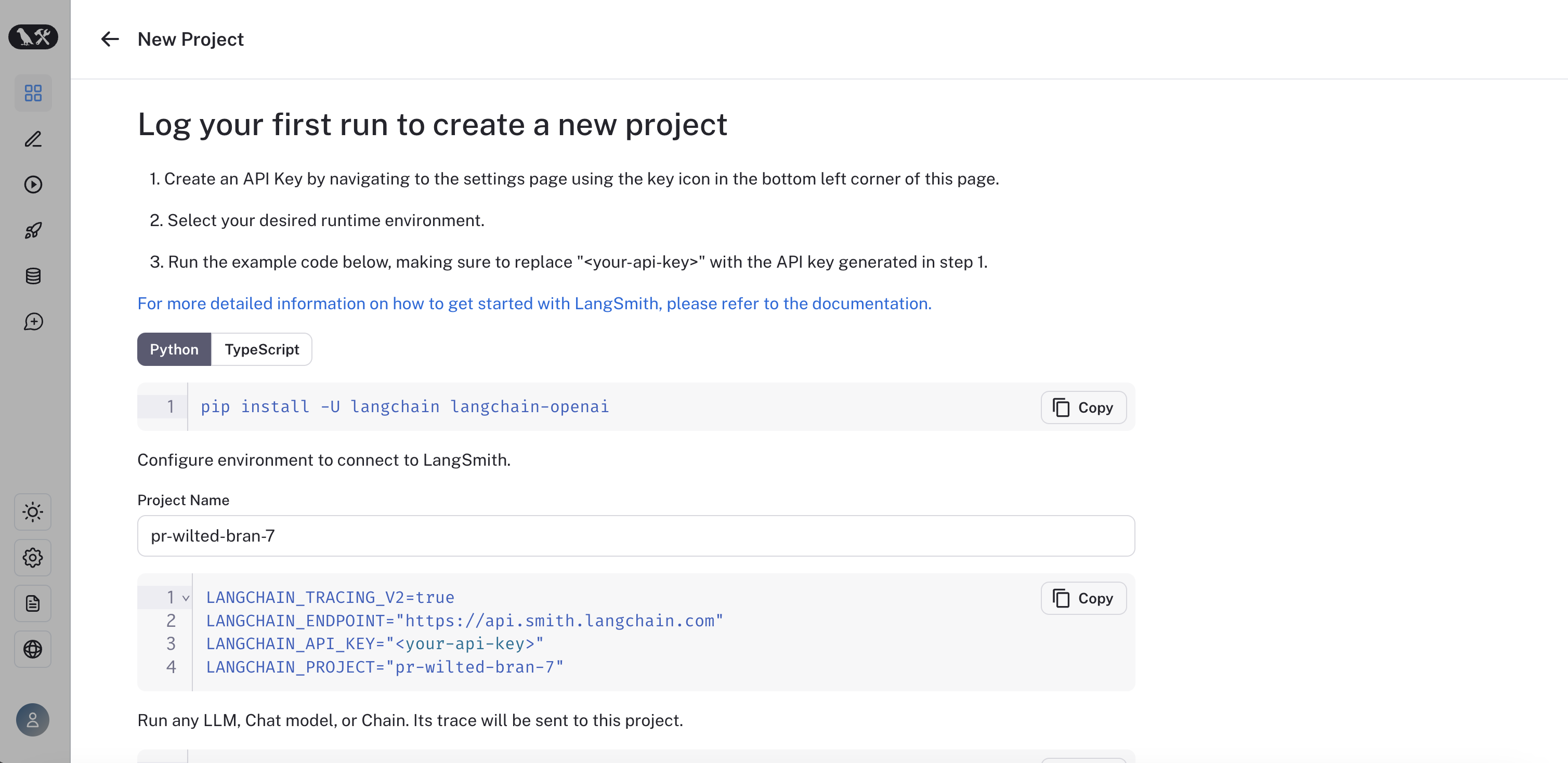The height and width of the screenshot is (763, 1568).
Task: Click the 'Log your first run' heading
Action: (432, 125)
